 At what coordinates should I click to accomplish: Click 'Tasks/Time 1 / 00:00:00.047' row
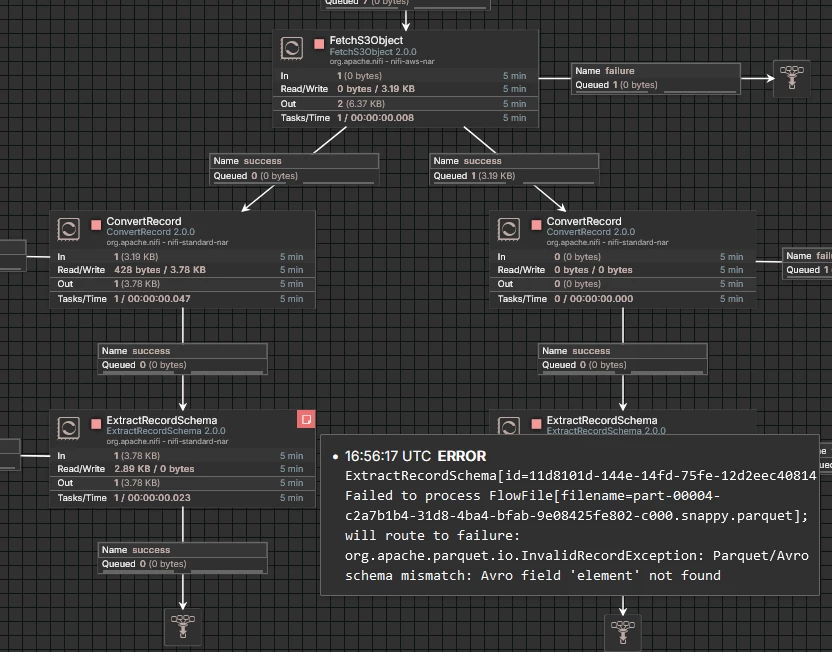(x=183, y=299)
